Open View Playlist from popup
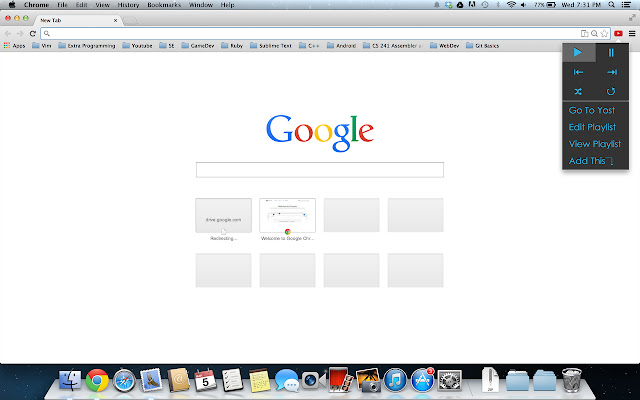The width and height of the screenshot is (640, 400). (x=595, y=144)
